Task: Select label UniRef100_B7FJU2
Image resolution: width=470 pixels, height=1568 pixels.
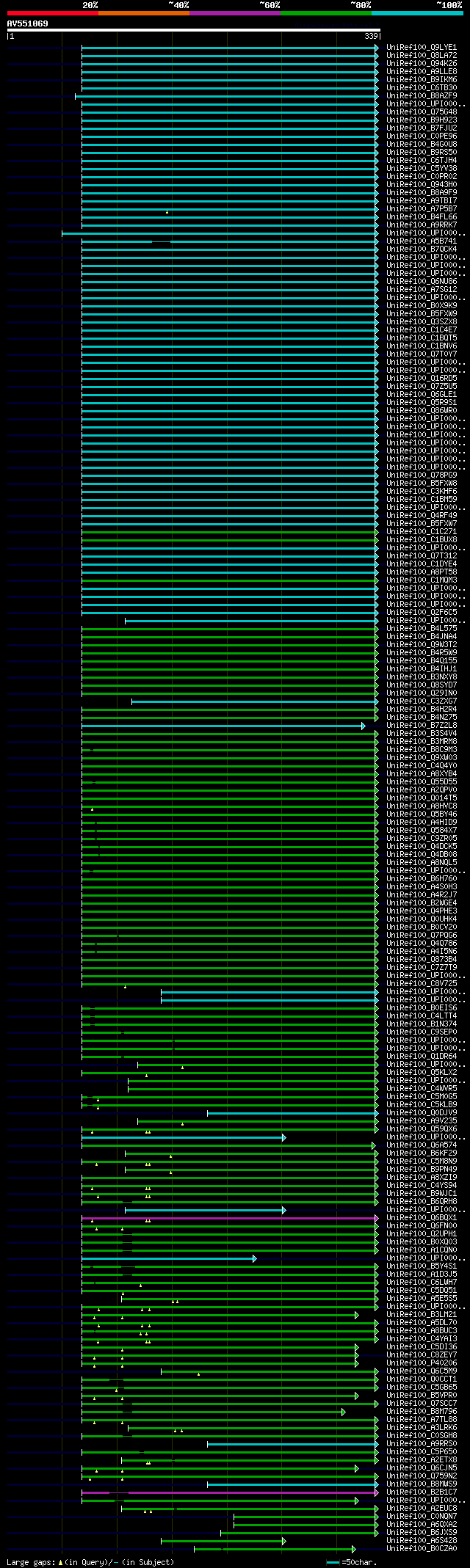Action: point(422,128)
